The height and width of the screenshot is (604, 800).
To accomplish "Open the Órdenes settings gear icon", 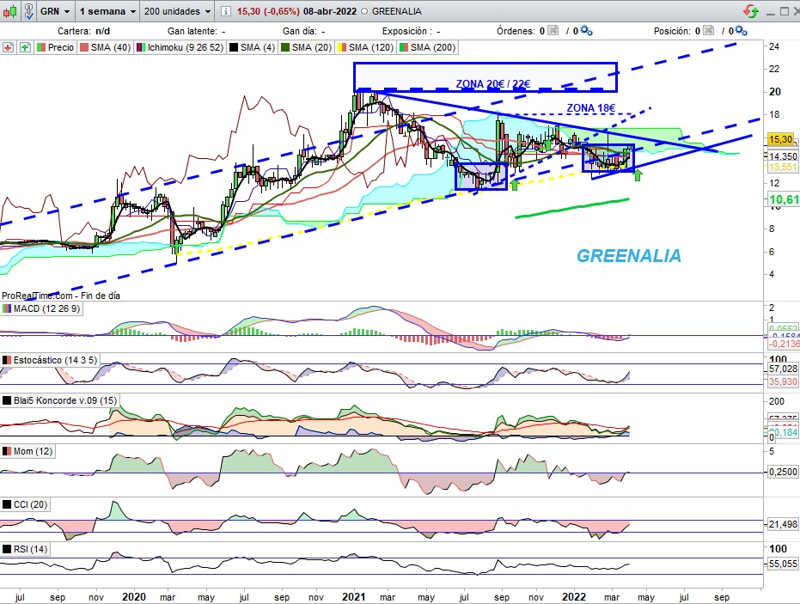I will click(x=586, y=31).
